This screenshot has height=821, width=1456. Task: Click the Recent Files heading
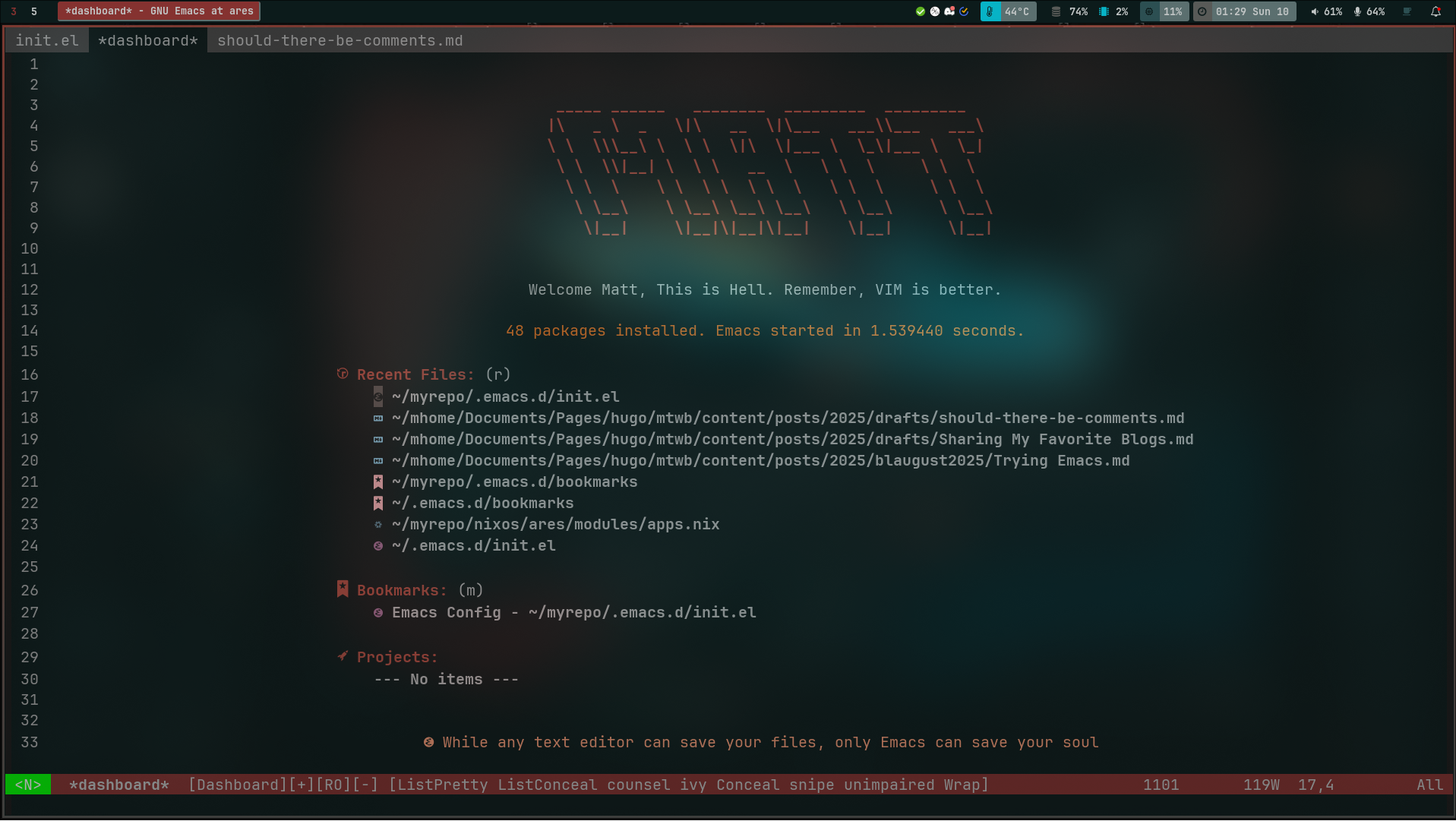[x=415, y=374]
